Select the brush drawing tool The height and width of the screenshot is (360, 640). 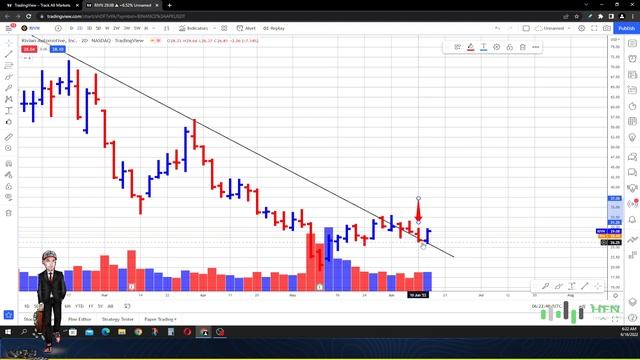click(x=9, y=77)
